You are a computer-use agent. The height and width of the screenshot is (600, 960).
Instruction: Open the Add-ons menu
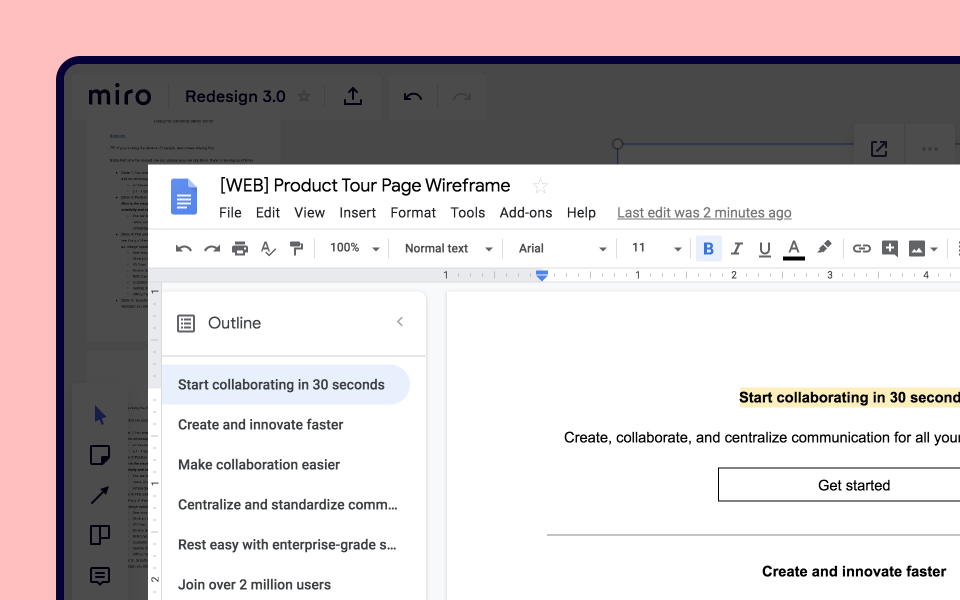click(x=526, y=212)
